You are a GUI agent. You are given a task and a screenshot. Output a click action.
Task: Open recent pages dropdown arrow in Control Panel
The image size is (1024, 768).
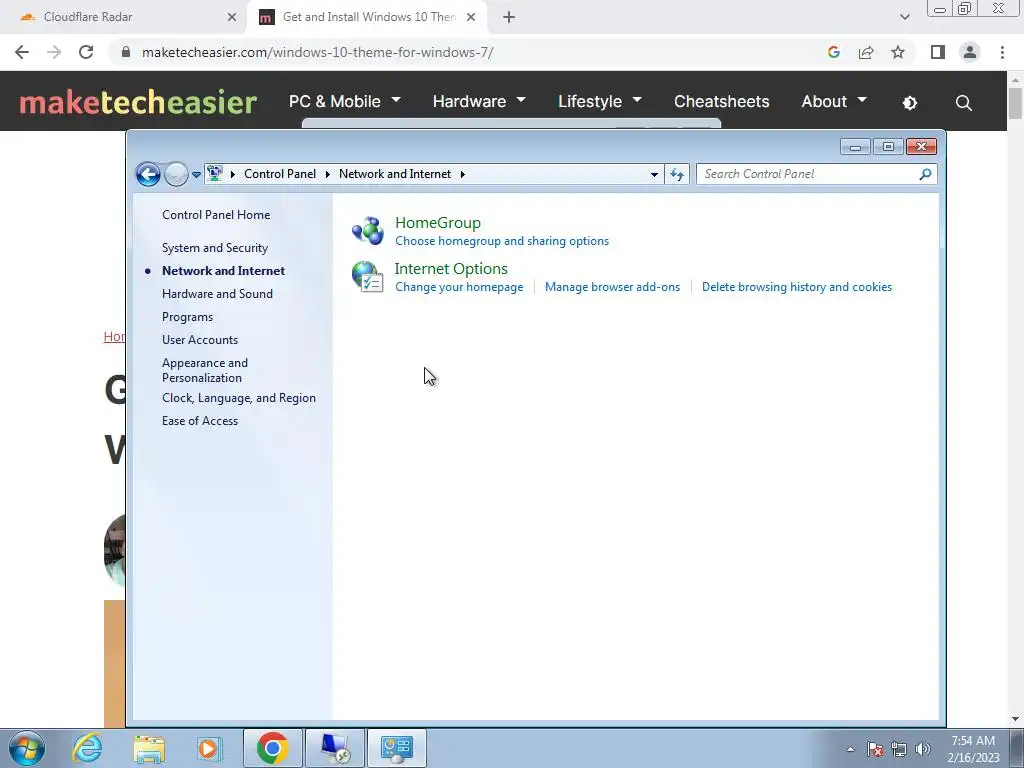(196, 174)
